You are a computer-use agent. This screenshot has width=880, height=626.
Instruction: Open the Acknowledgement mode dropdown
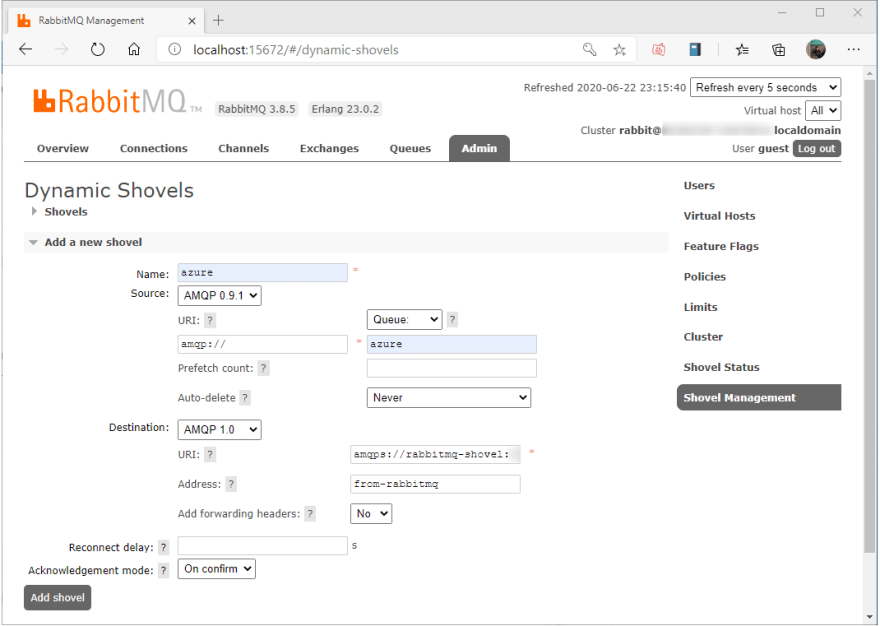(x=217, y=569)
